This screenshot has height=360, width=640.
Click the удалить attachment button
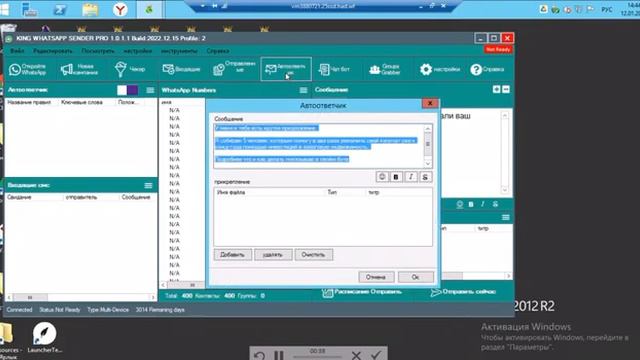(x=273, y=255)
